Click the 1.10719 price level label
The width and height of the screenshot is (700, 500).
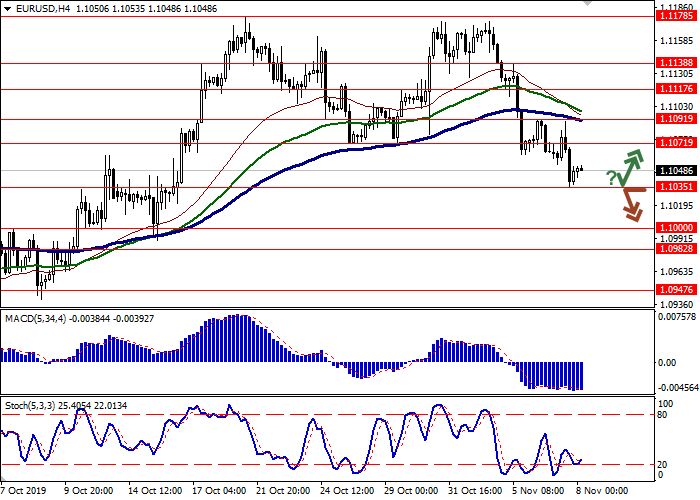pyautogui.click(x=675, y=142)
